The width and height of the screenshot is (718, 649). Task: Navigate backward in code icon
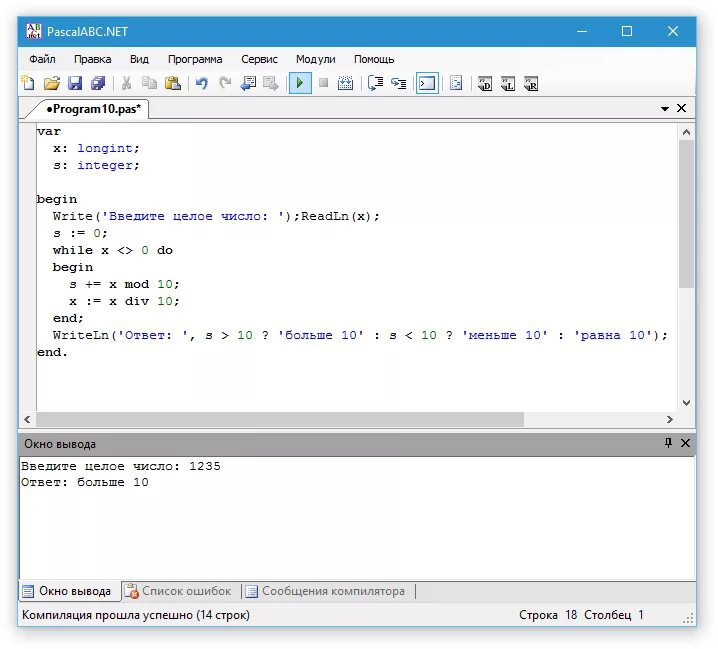click(x=248, y=83)
